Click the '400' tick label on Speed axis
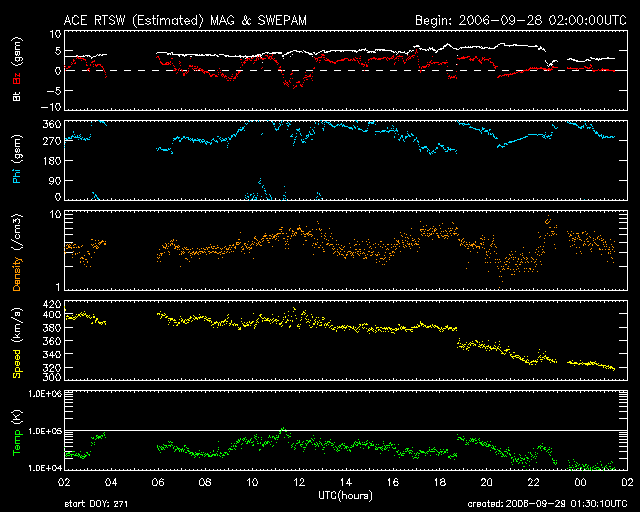640x512 pixels. coord(52,314)
